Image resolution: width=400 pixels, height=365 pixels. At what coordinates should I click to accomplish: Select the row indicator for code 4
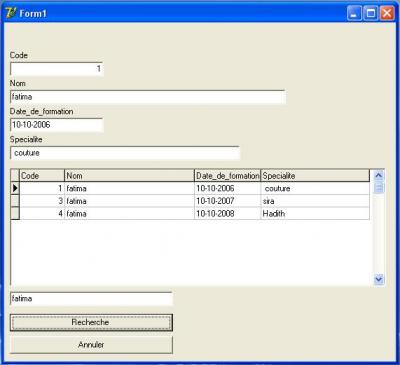pos(15,213)
